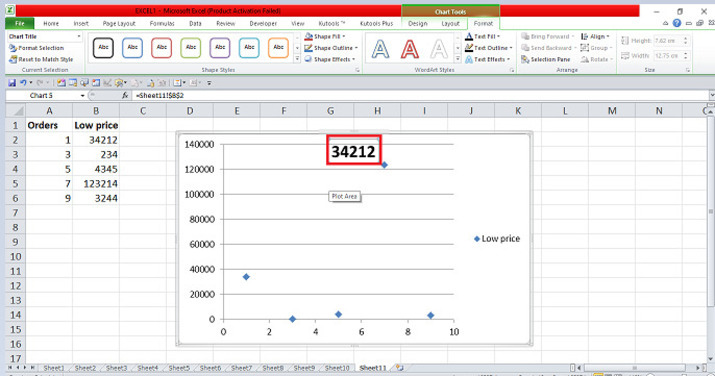Screen dimensions: 715x376
Task: Switch to the Sheet1 worksheet tab
Action: click(54, 368)
